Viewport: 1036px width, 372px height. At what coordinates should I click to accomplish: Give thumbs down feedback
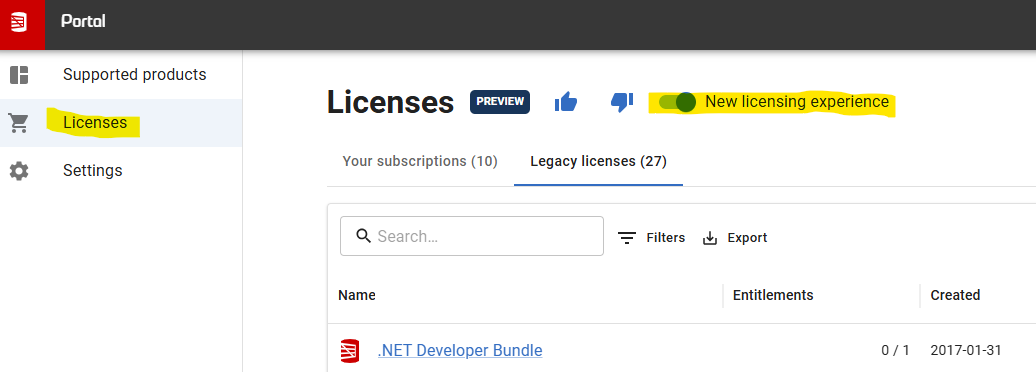point(622,102)
